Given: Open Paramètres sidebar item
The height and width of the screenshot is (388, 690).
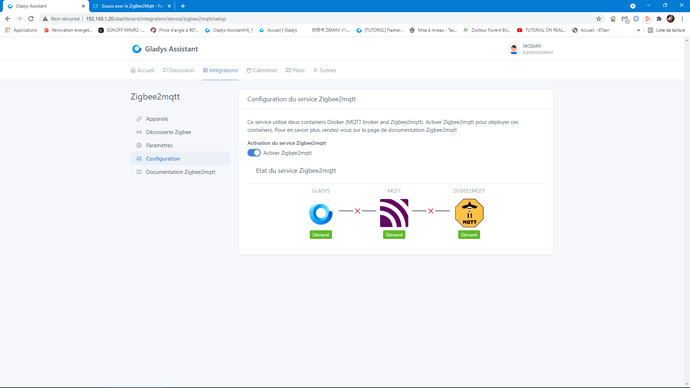Looking at the screenshot, I should (180, 145).
